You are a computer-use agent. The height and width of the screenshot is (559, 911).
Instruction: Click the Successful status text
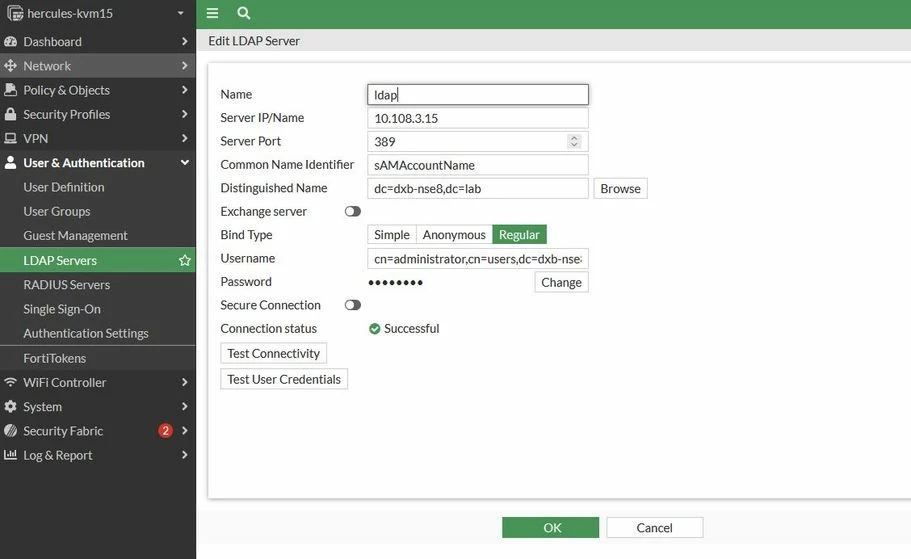tap(411, 328)
